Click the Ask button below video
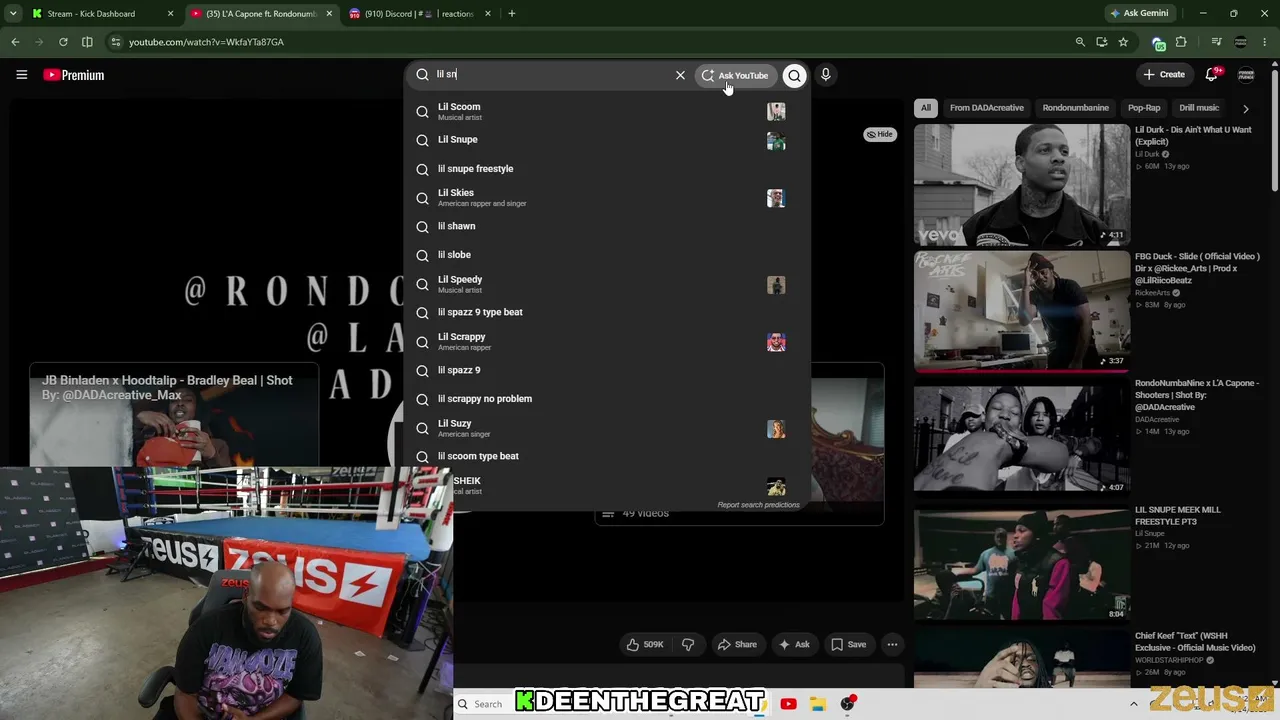 [795, 645]
